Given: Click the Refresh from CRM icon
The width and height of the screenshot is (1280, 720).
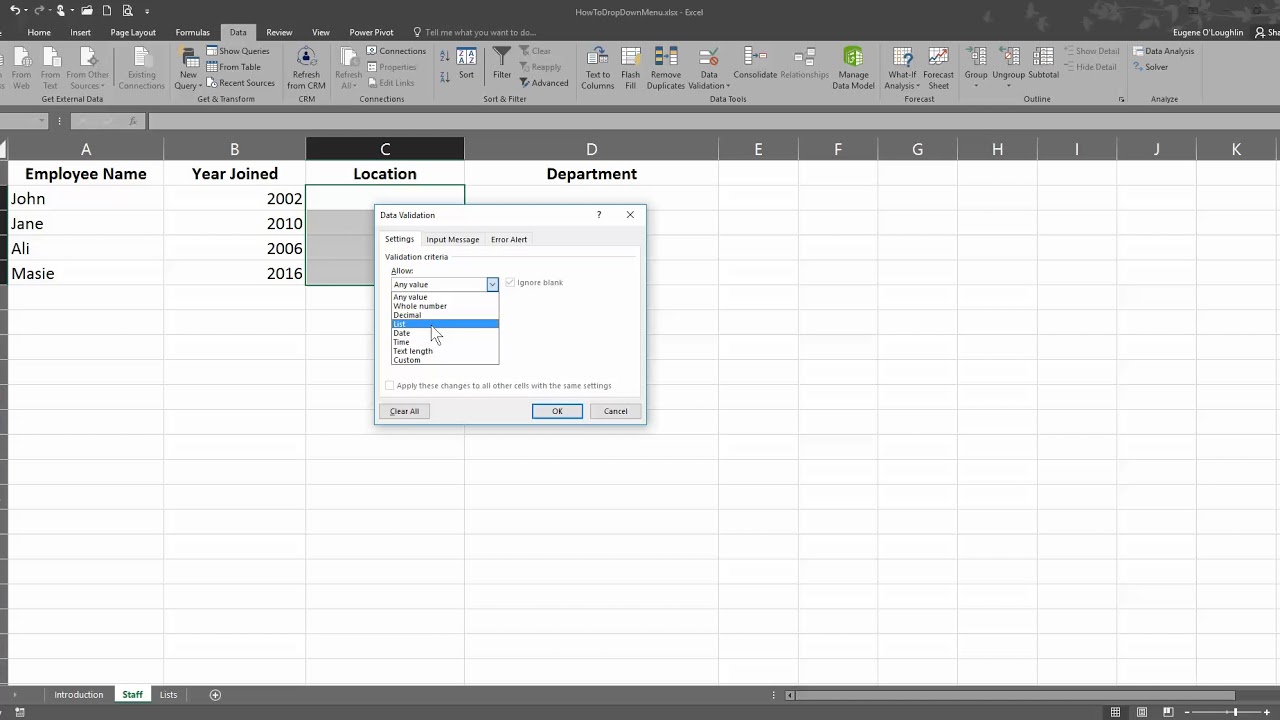Looking at the screenshot, I should pyautogui.click(x=306, y=68).
